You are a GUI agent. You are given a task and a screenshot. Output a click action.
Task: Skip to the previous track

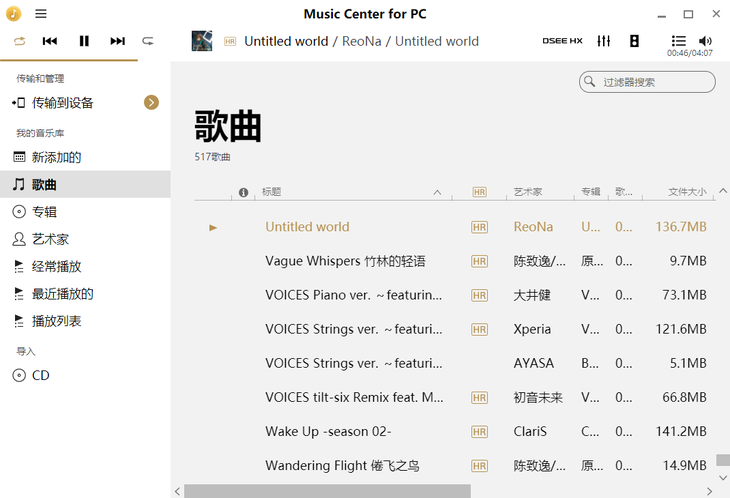click(x=50, y=41)
